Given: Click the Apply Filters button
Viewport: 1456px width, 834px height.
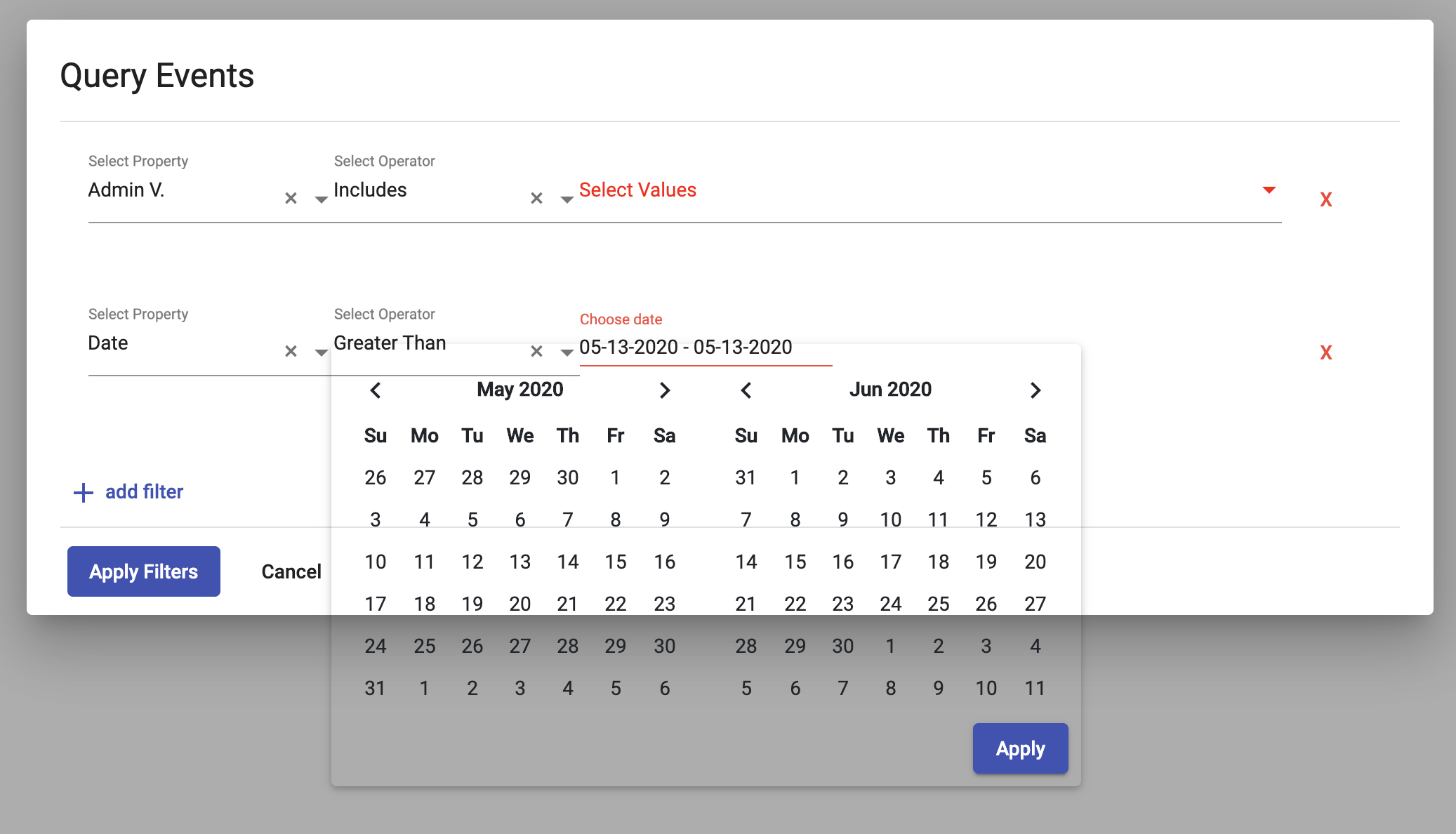Looking at the screenshot, I should [144, 571].
